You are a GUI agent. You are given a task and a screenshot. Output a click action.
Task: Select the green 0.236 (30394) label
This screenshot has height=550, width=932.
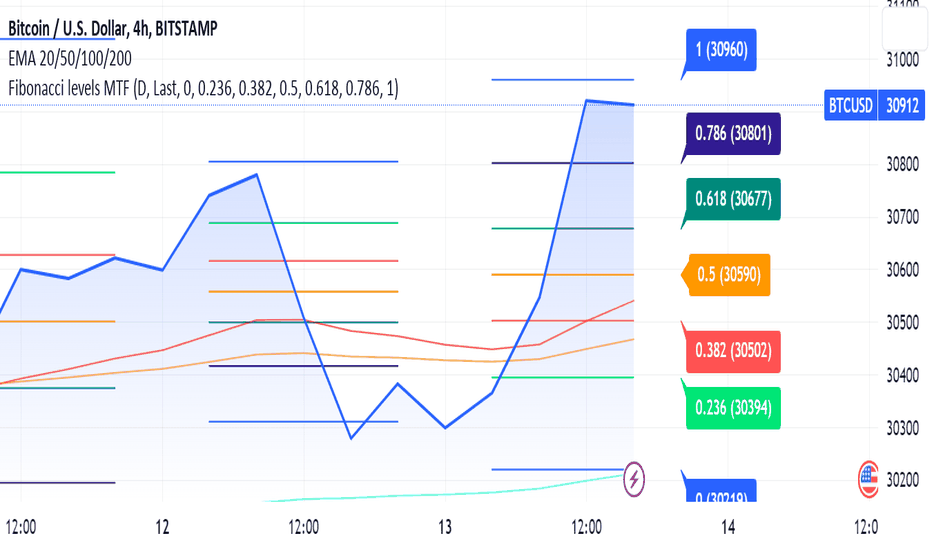coord(733,408)
